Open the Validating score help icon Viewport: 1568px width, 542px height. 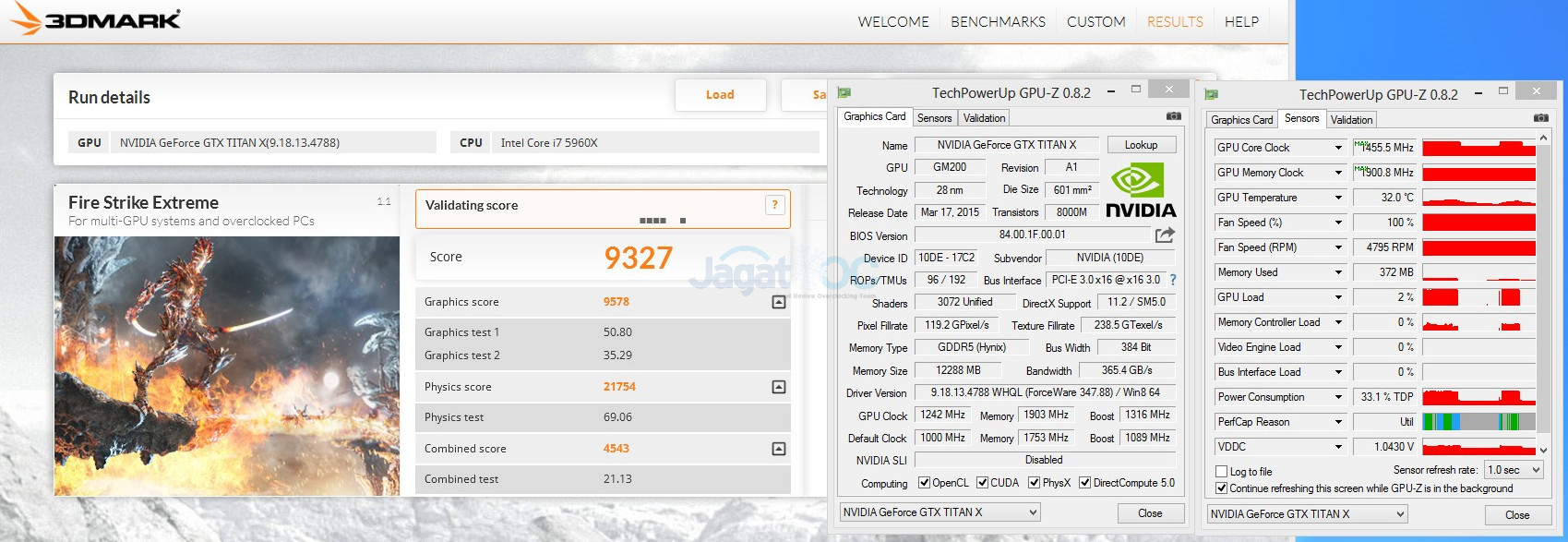tap(774, 205)
